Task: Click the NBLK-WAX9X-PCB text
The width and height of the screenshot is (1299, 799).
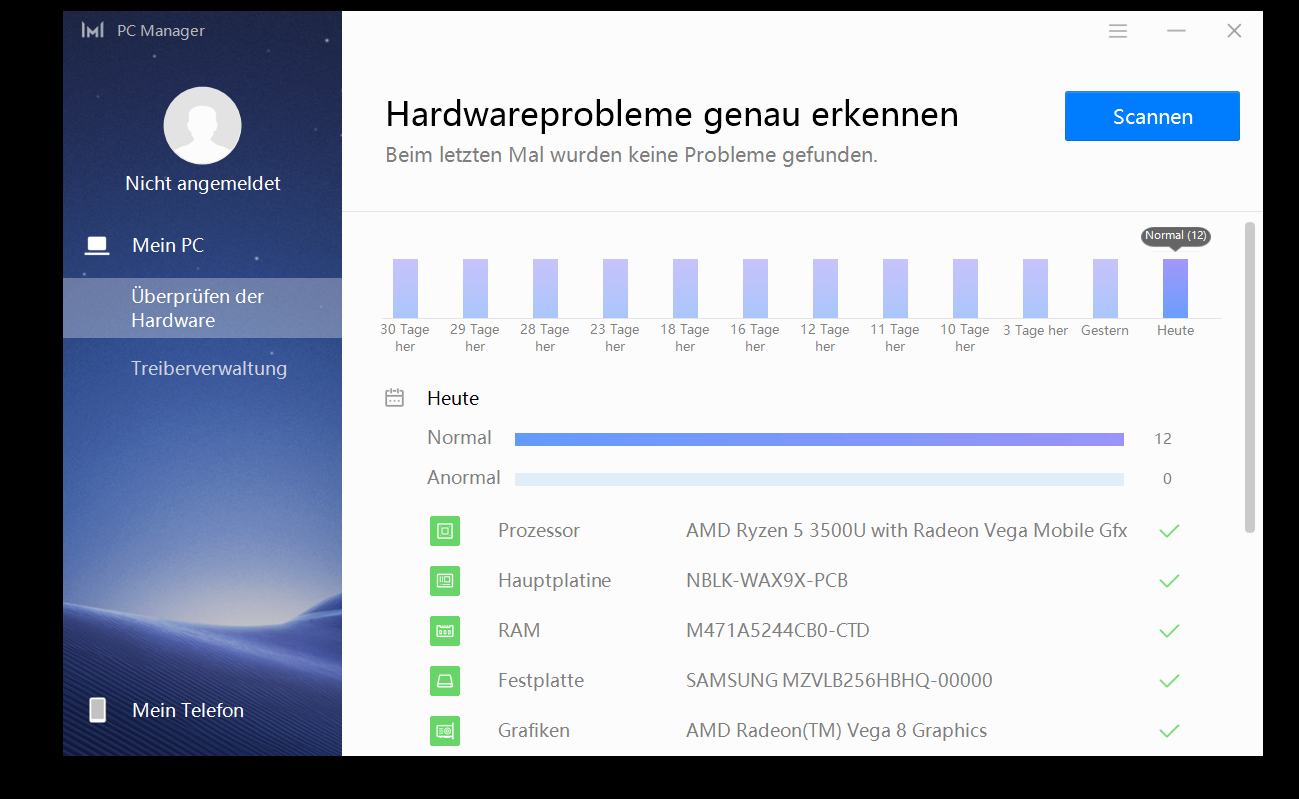Action: (767, 581)
